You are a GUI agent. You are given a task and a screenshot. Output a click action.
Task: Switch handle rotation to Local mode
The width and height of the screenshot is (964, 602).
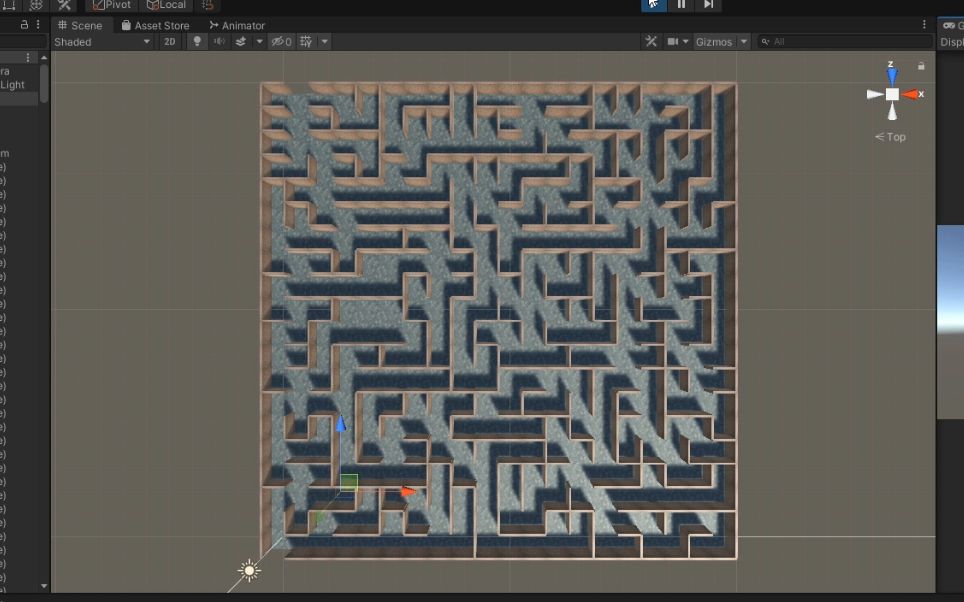pos(165,5)
